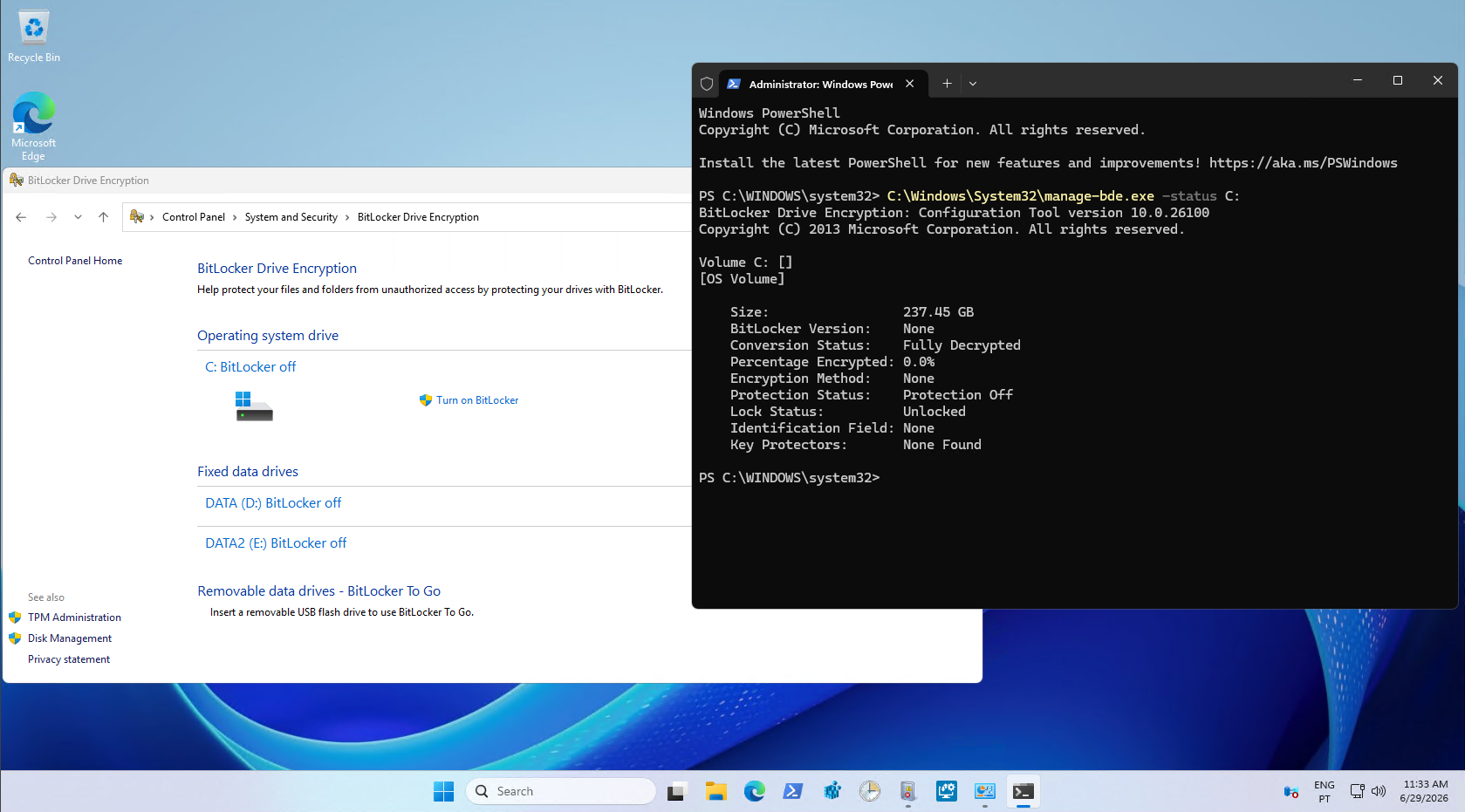Open the Windows Start menu

[x=443, y=791]
